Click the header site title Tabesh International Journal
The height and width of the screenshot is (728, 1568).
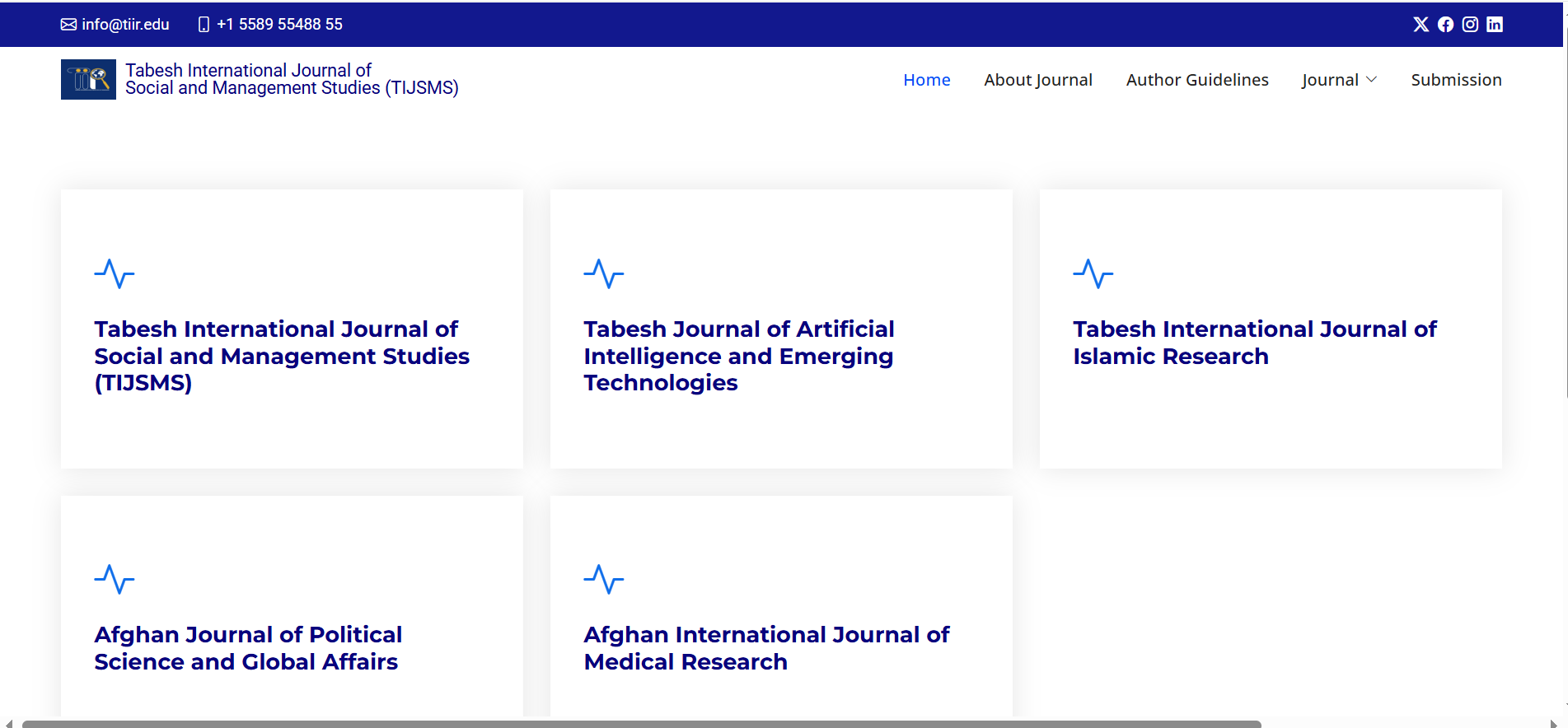pyautogui.click(x=292, y=79)
